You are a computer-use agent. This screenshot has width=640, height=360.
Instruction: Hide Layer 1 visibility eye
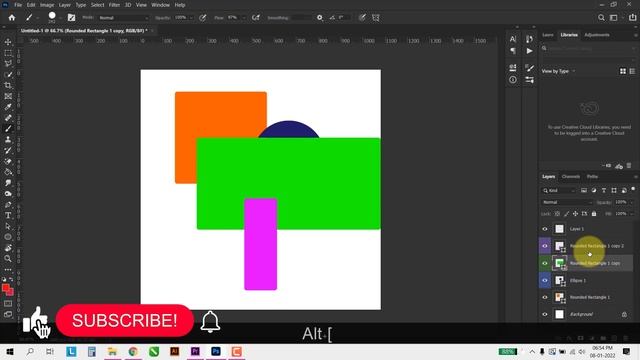[x=545, y=229]
